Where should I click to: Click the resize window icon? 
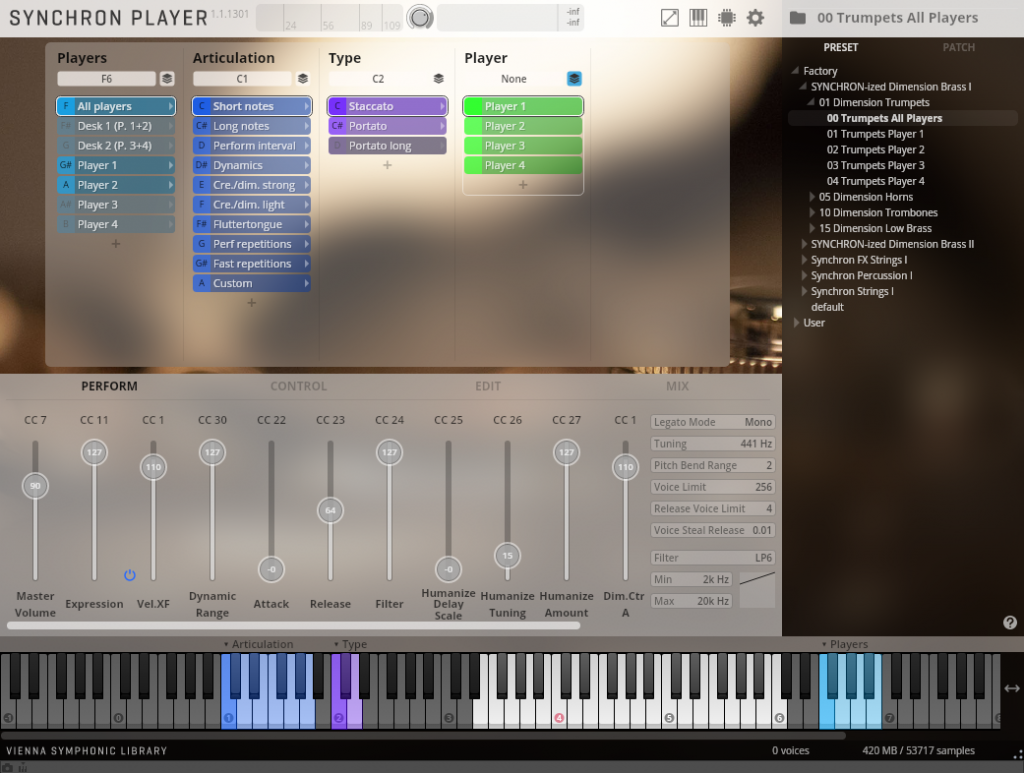pos(670,18)
